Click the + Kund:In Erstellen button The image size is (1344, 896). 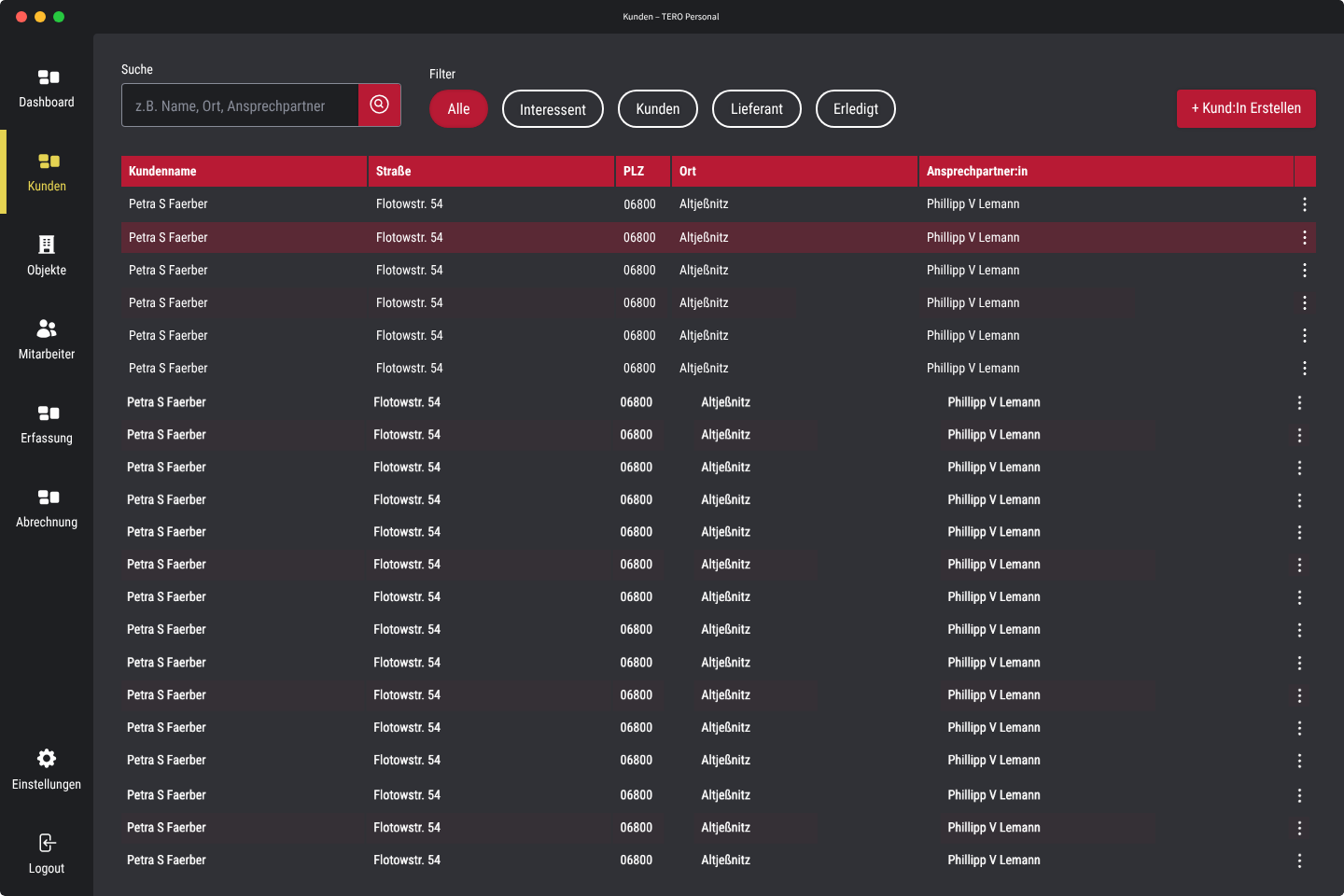point(1246,108)
